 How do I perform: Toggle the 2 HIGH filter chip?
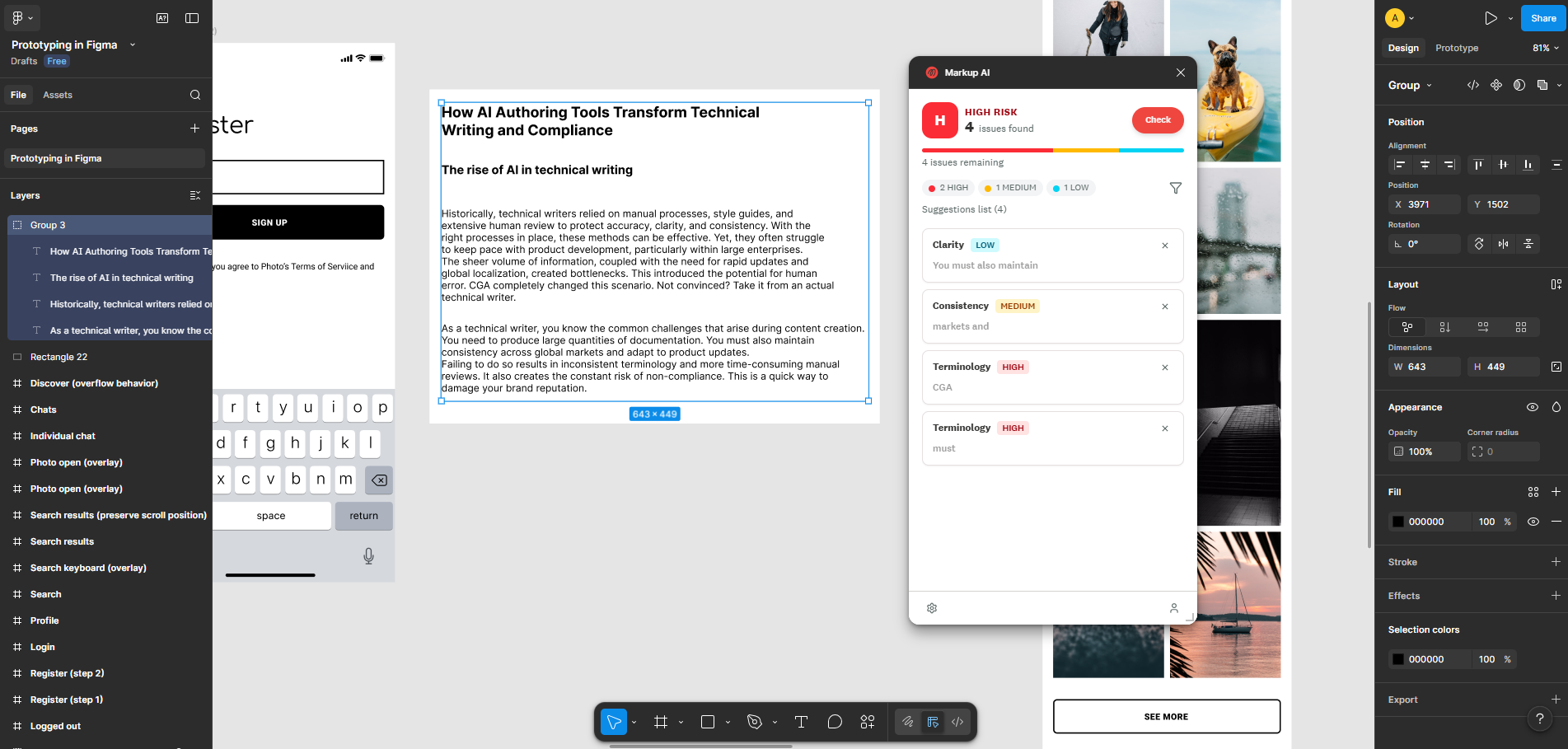[948, 188]
